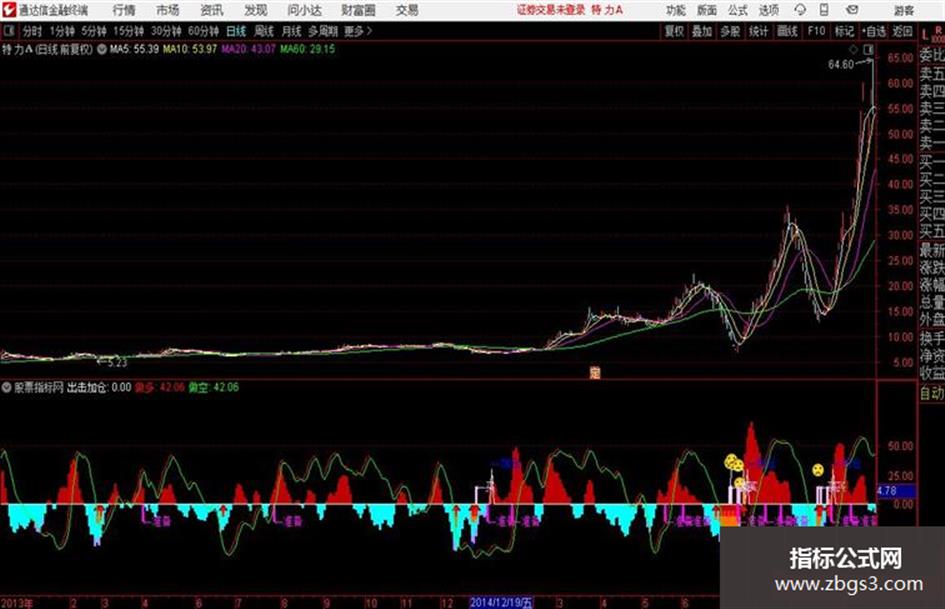Switch to the 5分钟 period tab
Screen dimensions: 945x609
pos(94,31)
